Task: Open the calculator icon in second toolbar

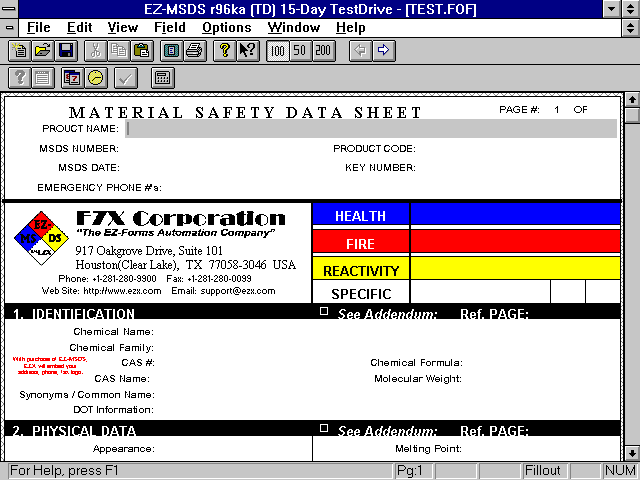Action: click(x=162, y=77)
